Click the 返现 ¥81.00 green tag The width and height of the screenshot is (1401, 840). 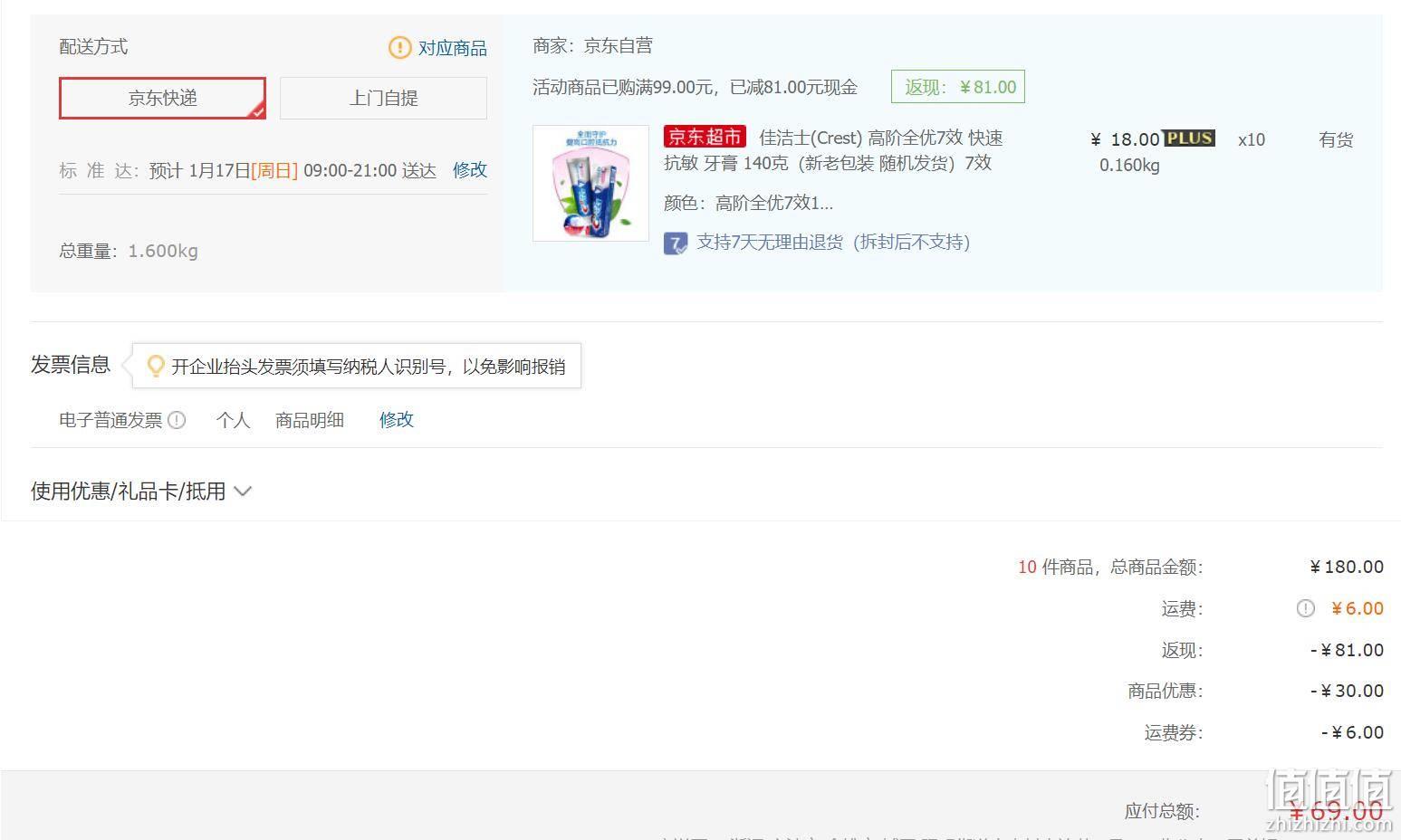coord(958,87)
